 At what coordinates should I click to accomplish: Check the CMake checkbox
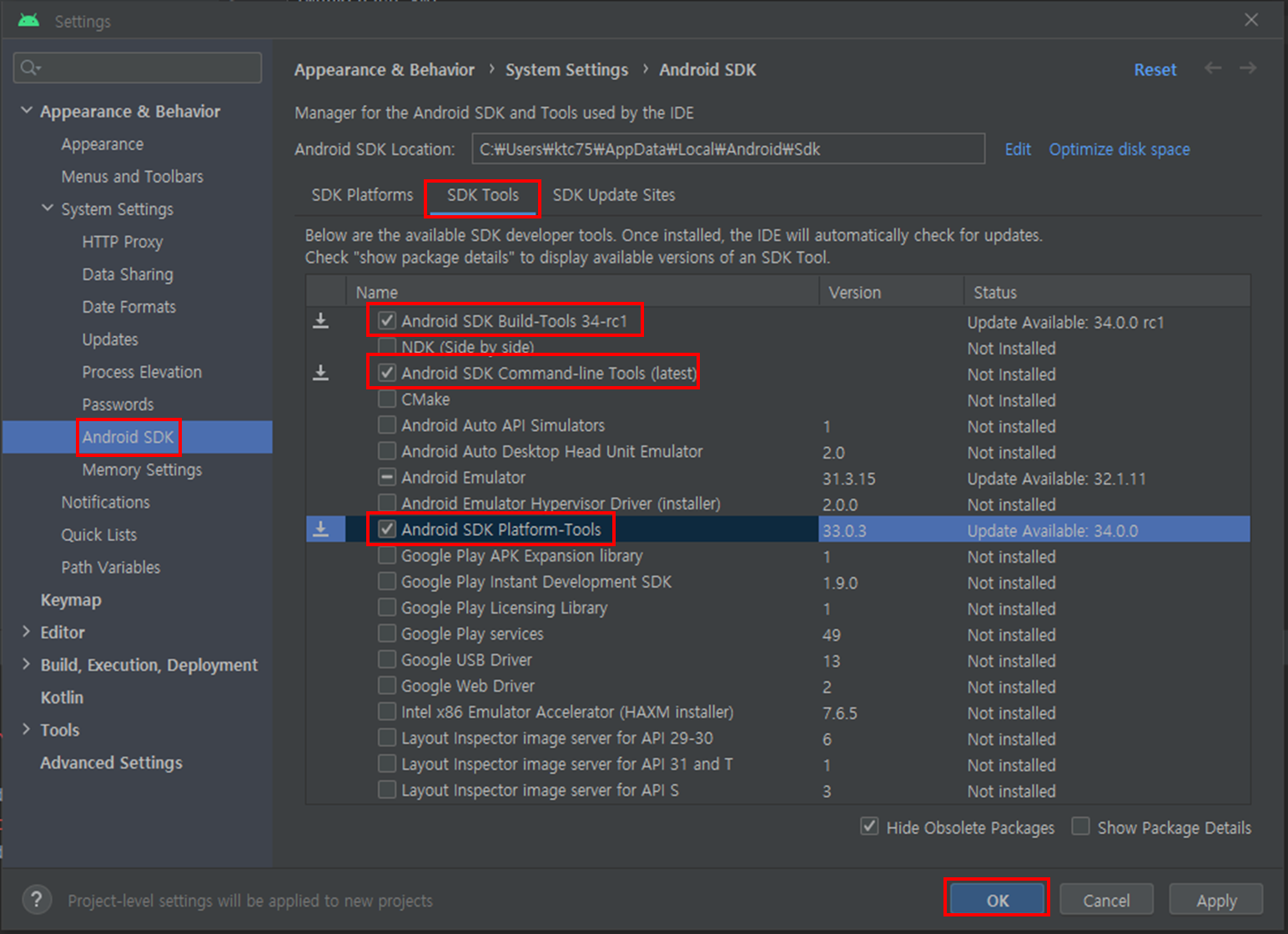click(387, 399)
